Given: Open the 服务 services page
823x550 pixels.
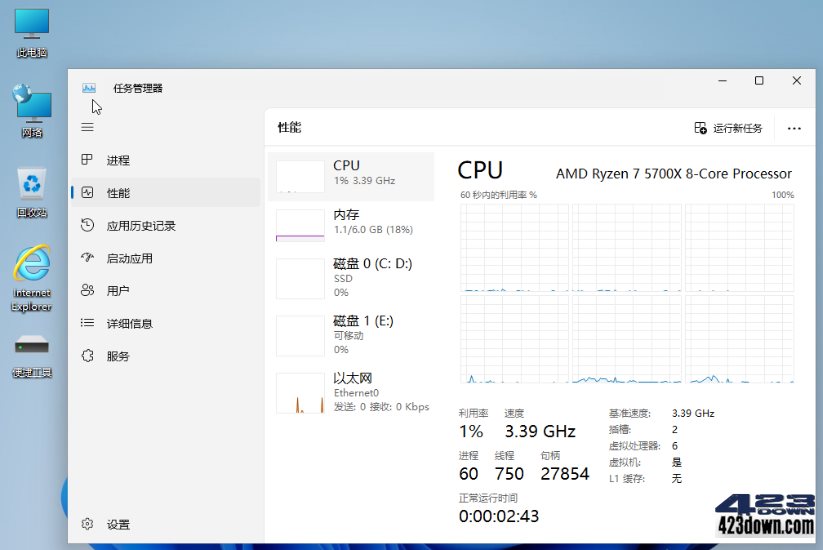Looking at the screenshot, I should click(x=118, y=356).
